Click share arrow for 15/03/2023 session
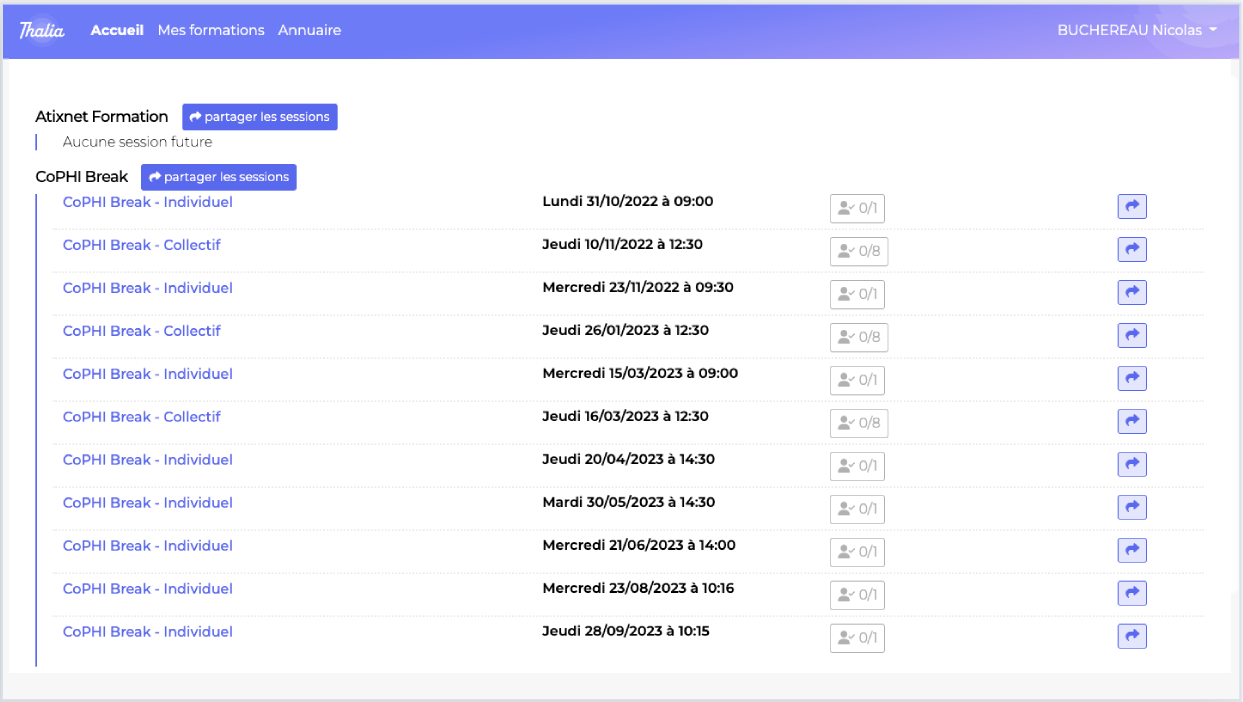The height and width of the screenshot is (702, 1243). (x=1131, y=379)
